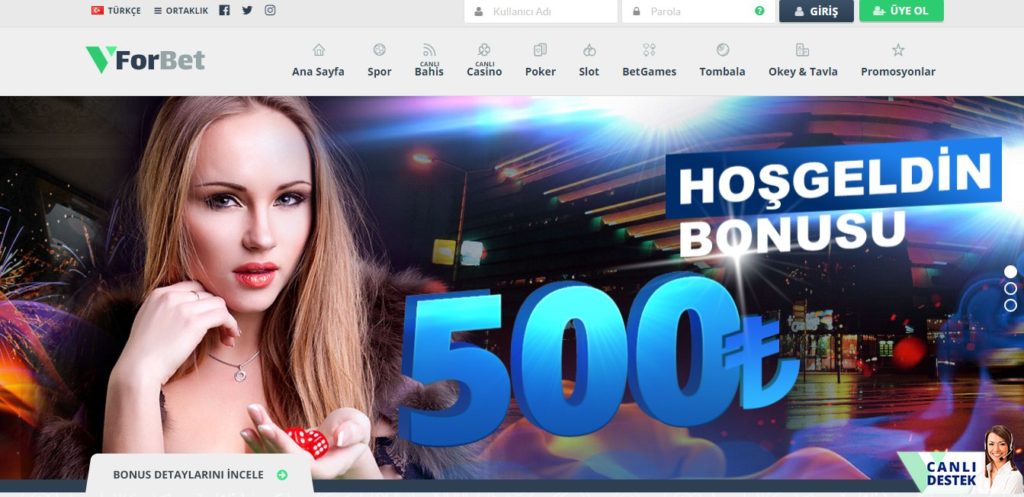Open the Facebook social icon
Image resolution: width=1024 pixels, height=497 pixels.
pos(224,10)
